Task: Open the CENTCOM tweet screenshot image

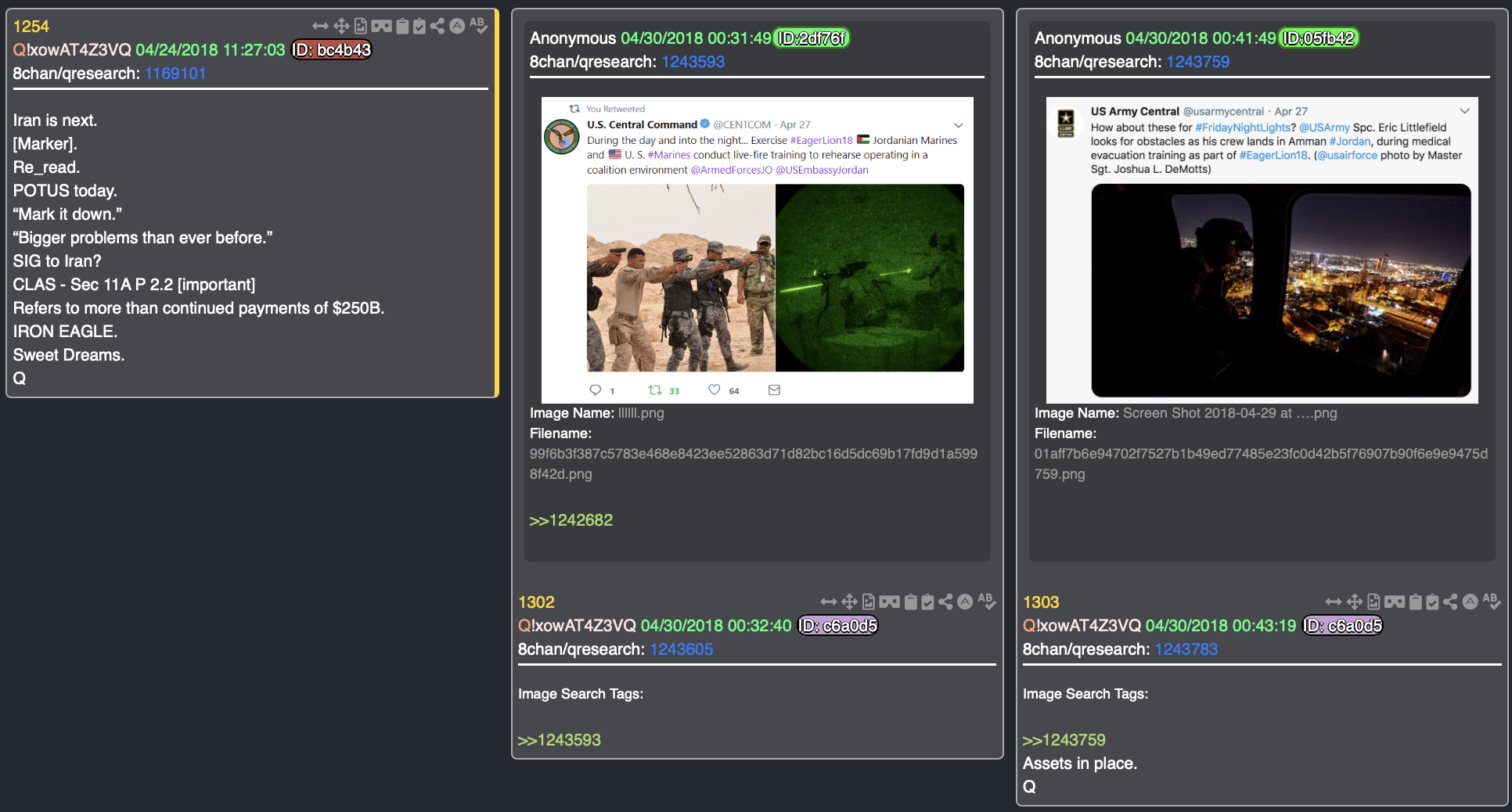Action: coord(758,250)
